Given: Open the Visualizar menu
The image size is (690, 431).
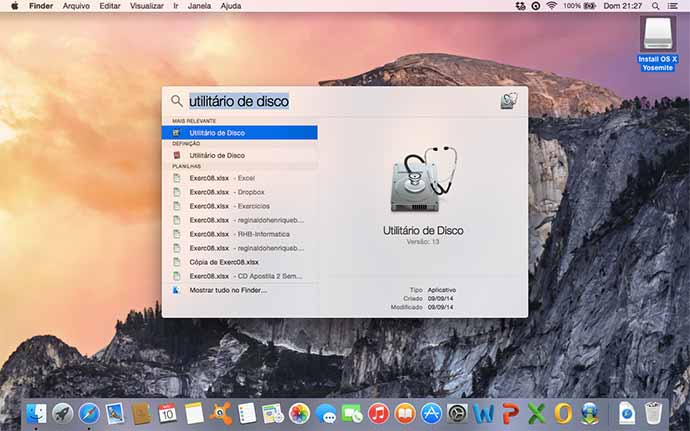Looking at the screenshot, I should [147, 6].
